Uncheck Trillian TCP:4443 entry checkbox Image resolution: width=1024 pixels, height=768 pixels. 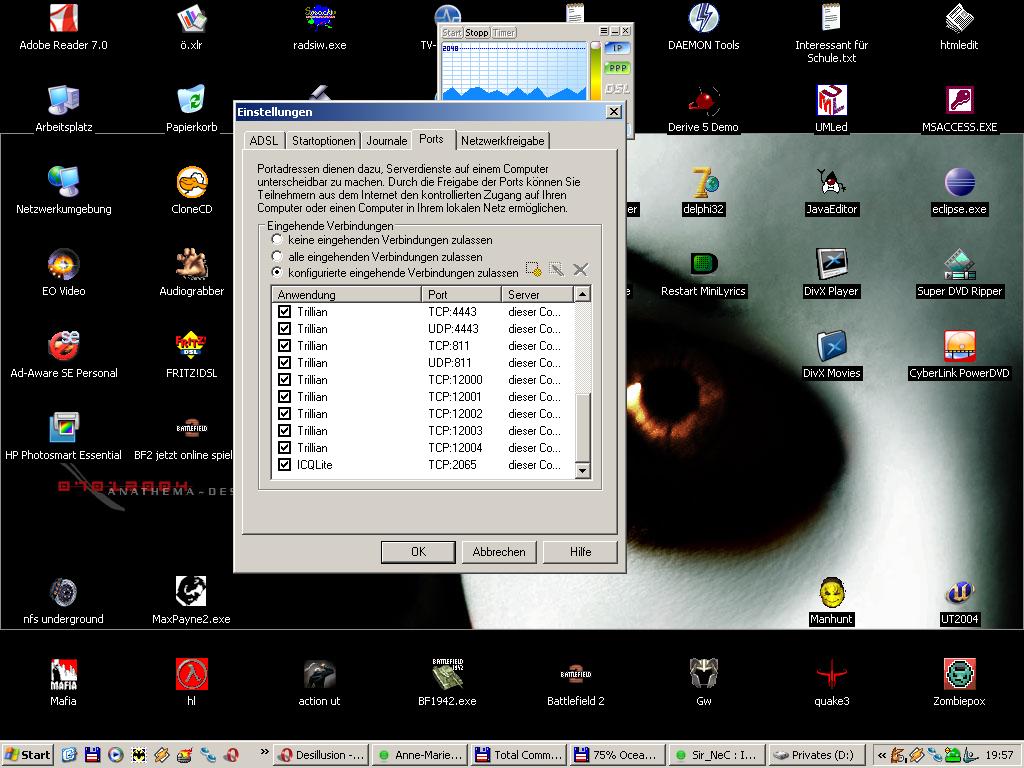284,312
